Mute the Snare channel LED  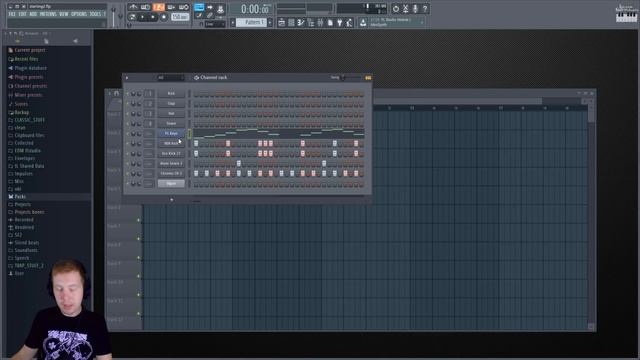tap(127, 124)
